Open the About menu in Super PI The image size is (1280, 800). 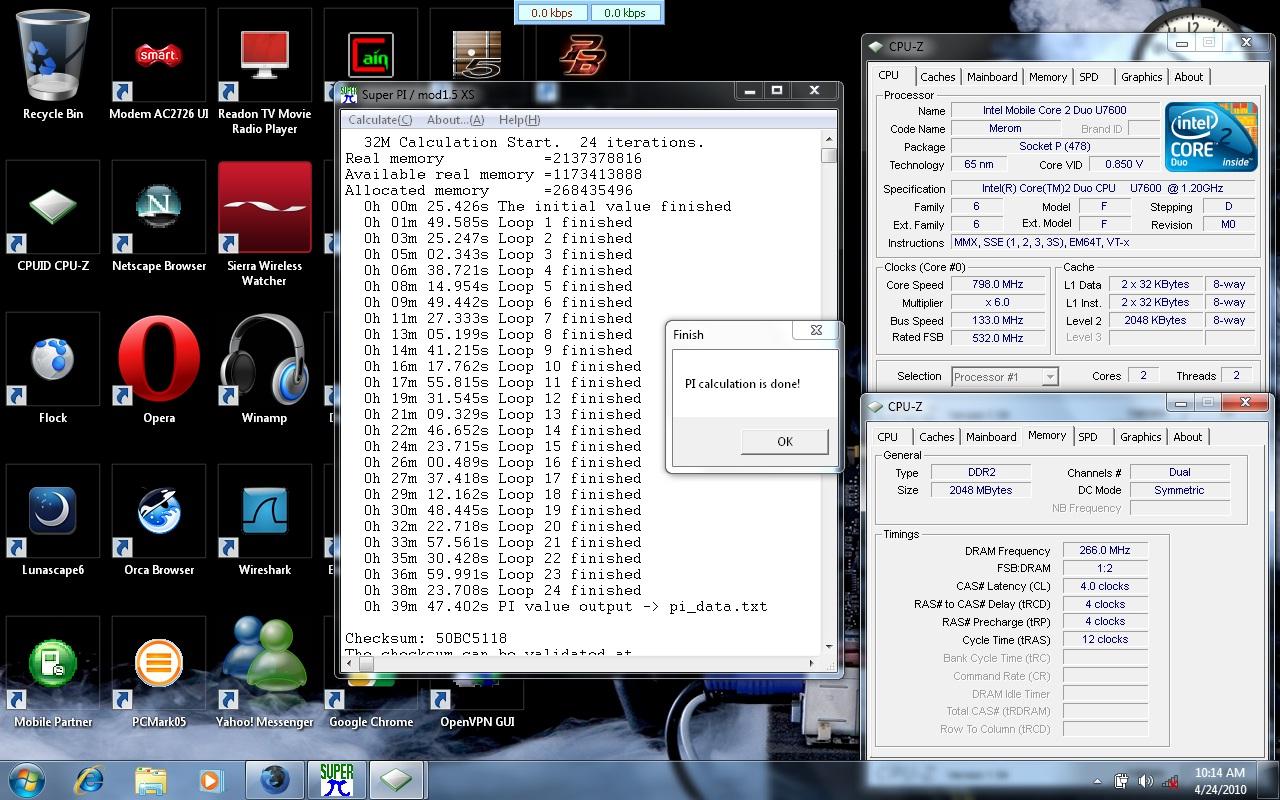[x=456, y=119]
